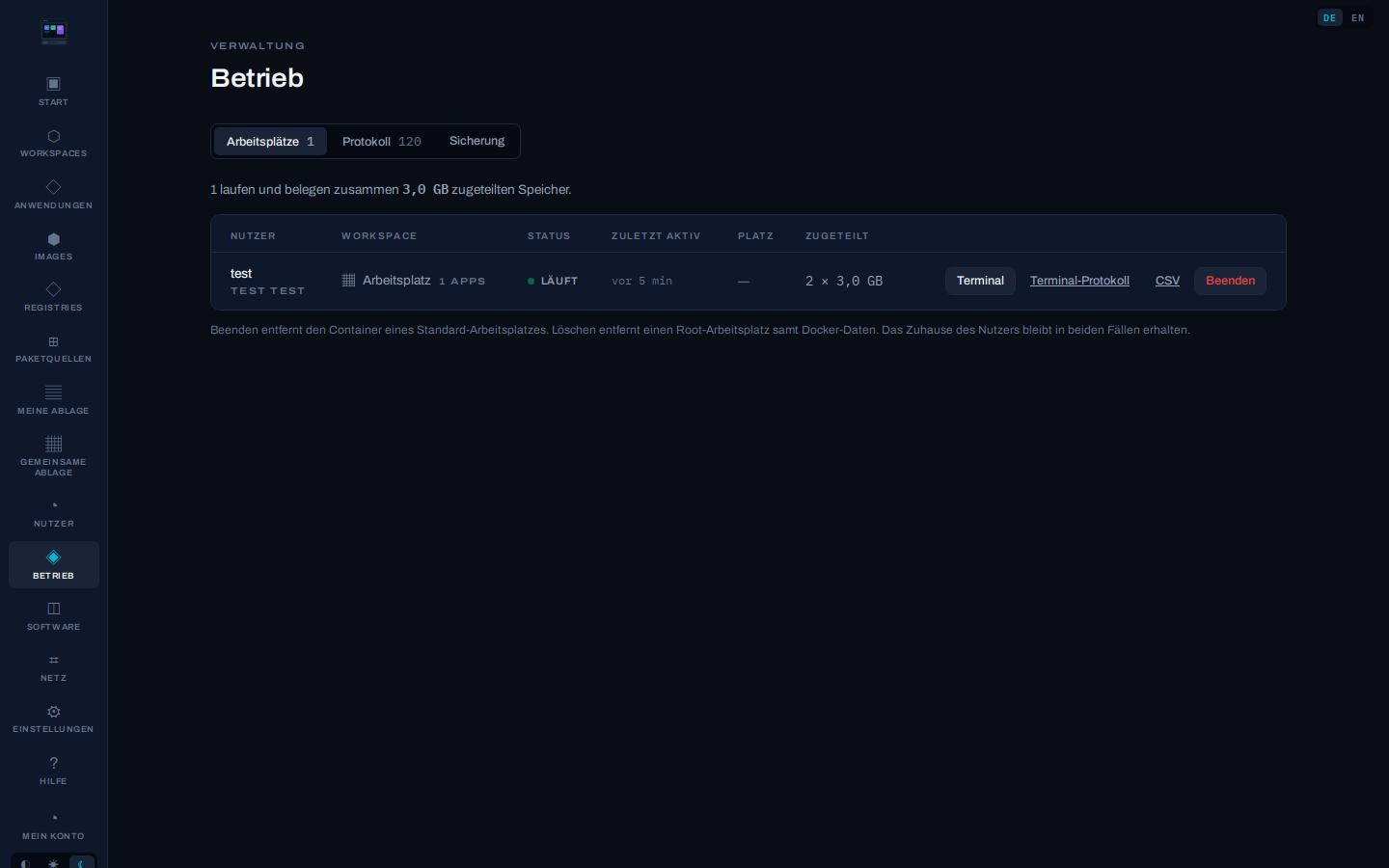This screenshot has width=1389, height=868.
Task: Click the app logo at top left
Action: [54, 33]
